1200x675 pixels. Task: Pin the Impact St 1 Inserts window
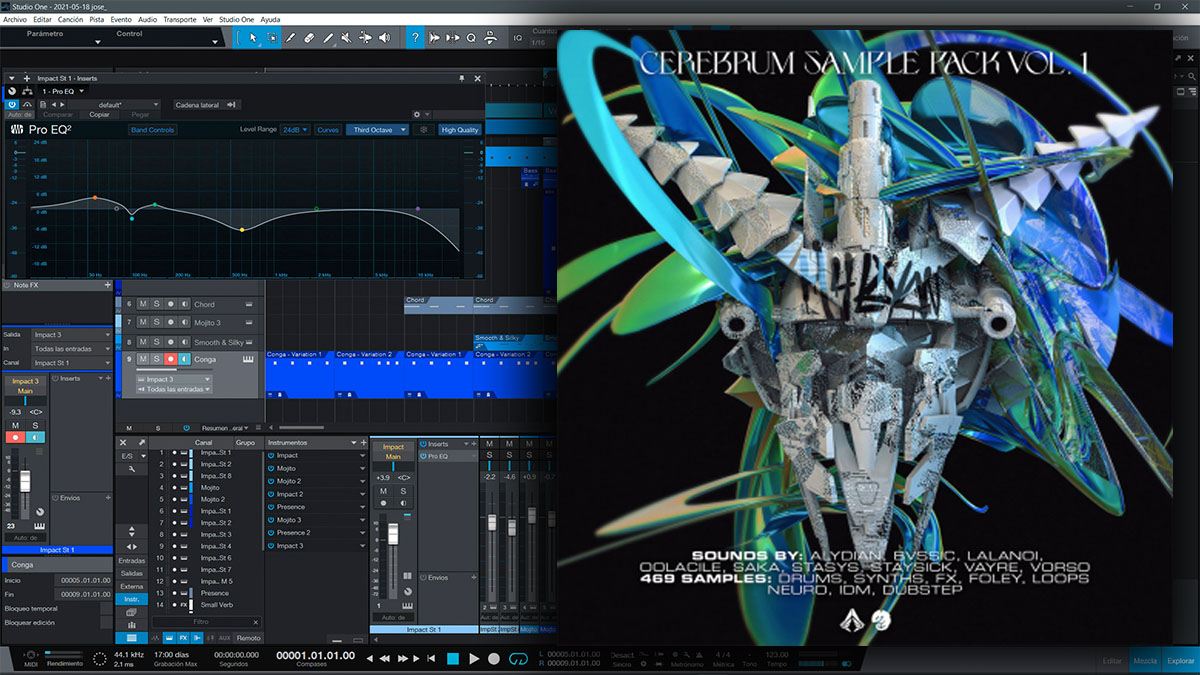click(462, 78)
